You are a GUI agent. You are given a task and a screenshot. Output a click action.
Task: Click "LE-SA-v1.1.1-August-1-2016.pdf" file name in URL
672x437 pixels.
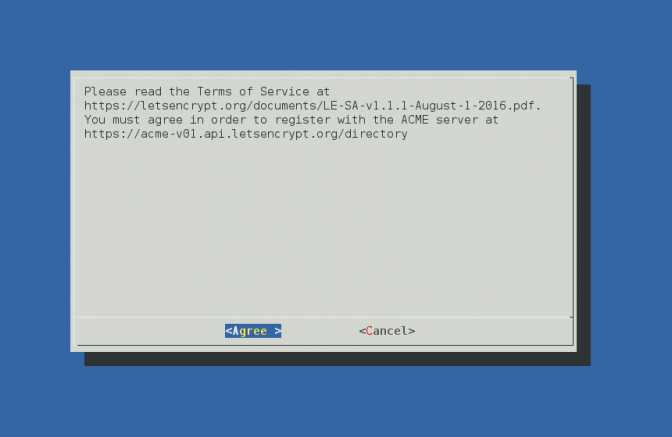coord(432,106)
